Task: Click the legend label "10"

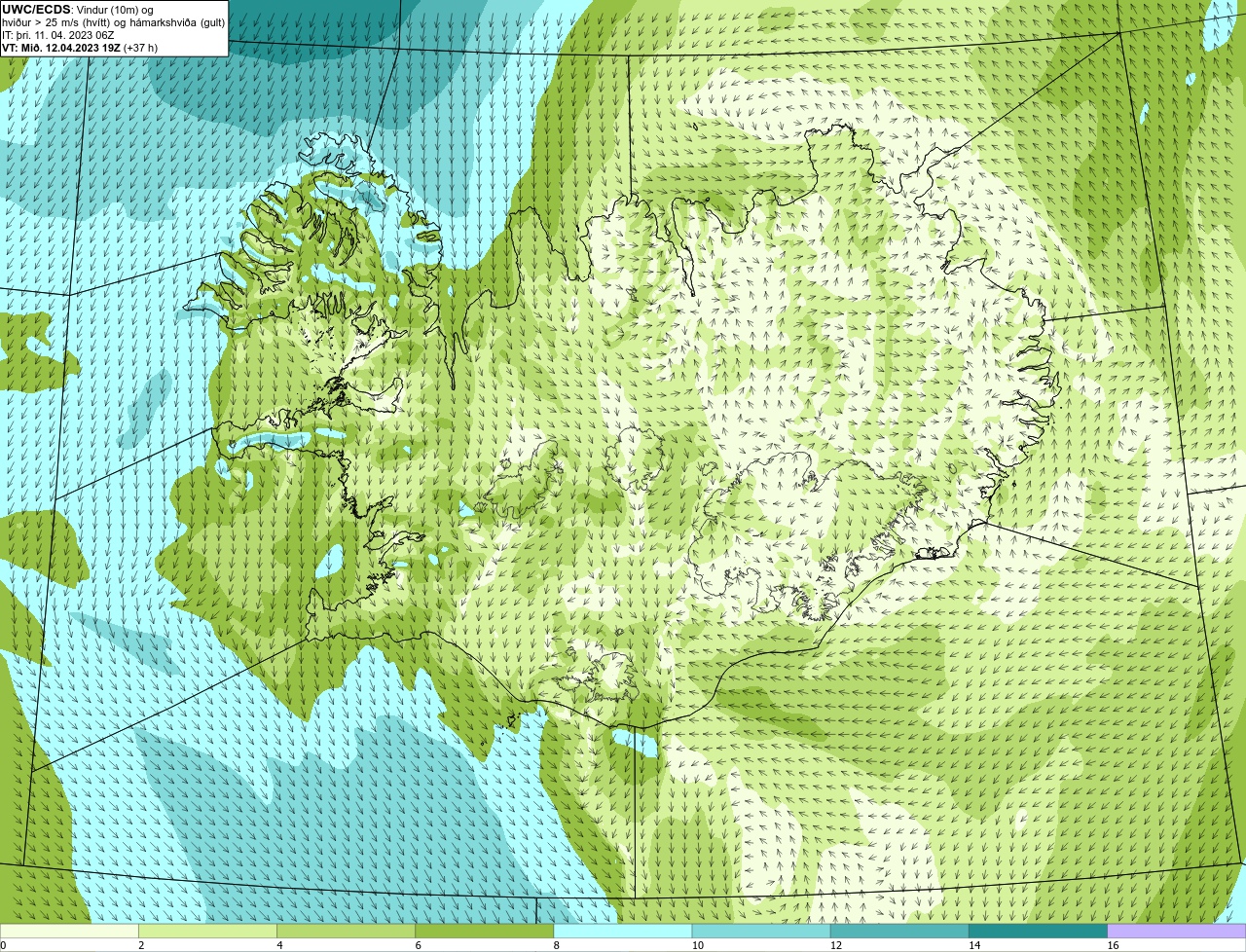Action: pyautogui.click(x=698, y=945)
